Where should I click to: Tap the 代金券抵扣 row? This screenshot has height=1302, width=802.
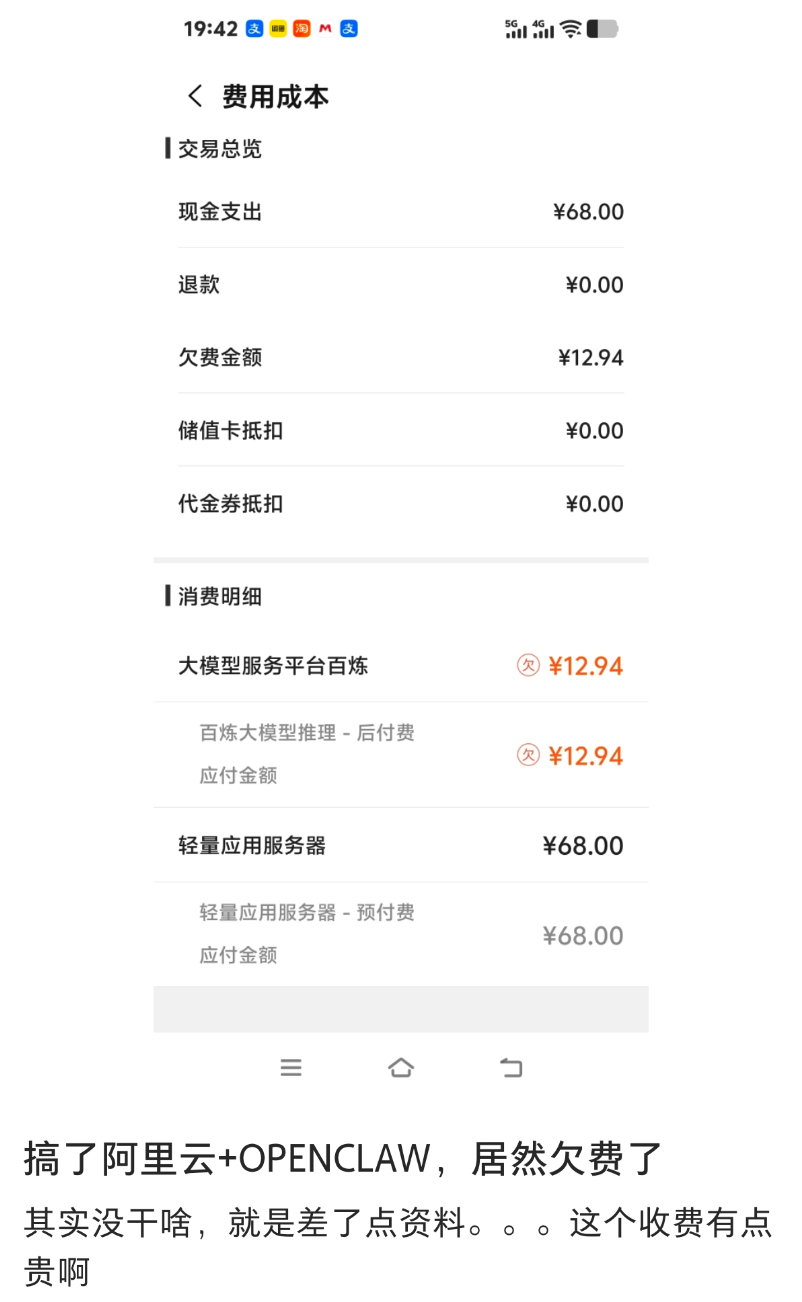400,504
